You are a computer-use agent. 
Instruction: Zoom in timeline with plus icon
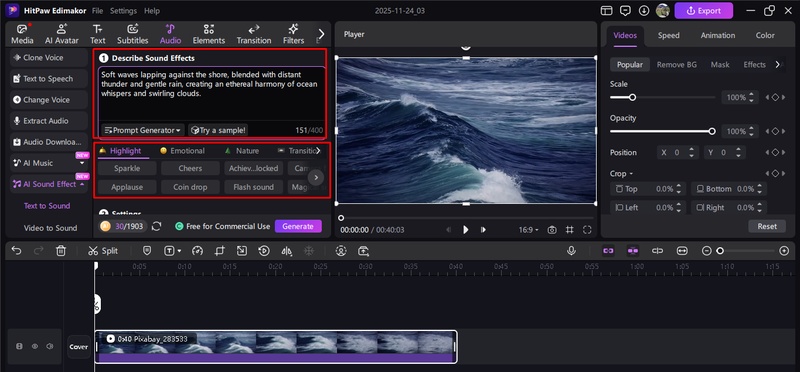(x=784, y=251)
